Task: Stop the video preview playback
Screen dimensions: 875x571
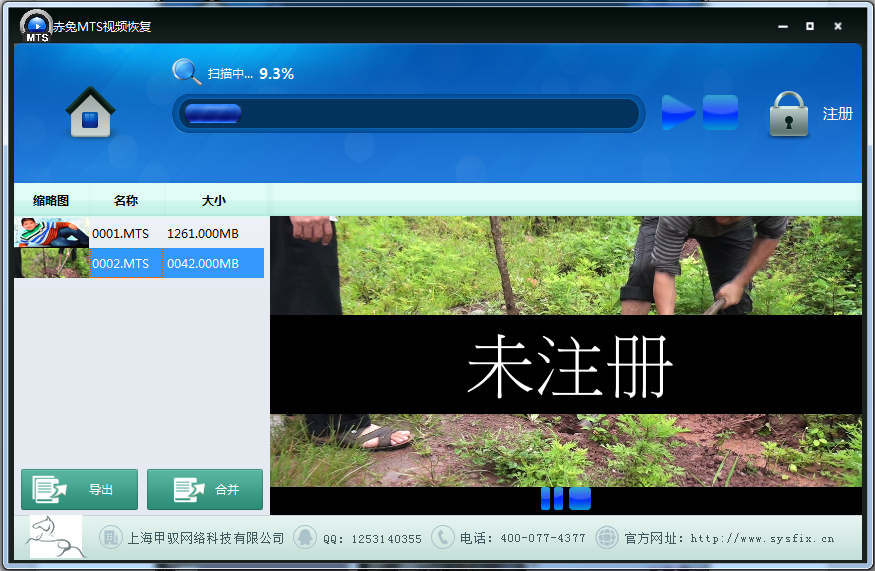Action: tap(580, 498)
